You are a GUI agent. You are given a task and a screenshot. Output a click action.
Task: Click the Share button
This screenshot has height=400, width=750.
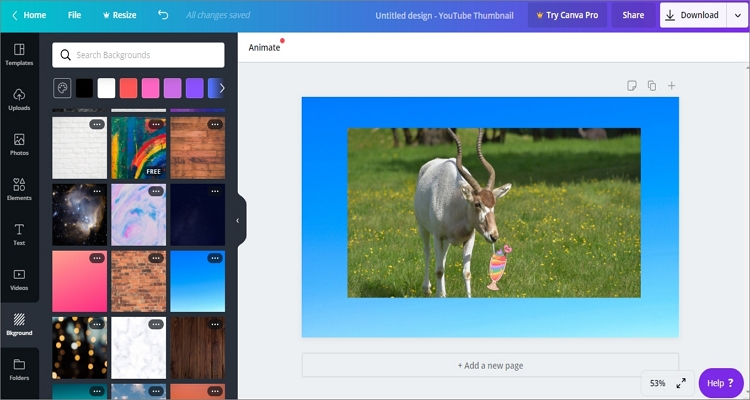click(x=633, y=15)
